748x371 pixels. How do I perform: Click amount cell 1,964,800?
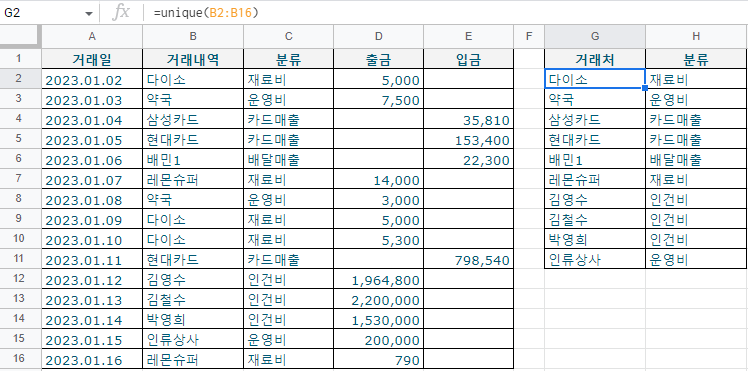(x=378, y=280)
